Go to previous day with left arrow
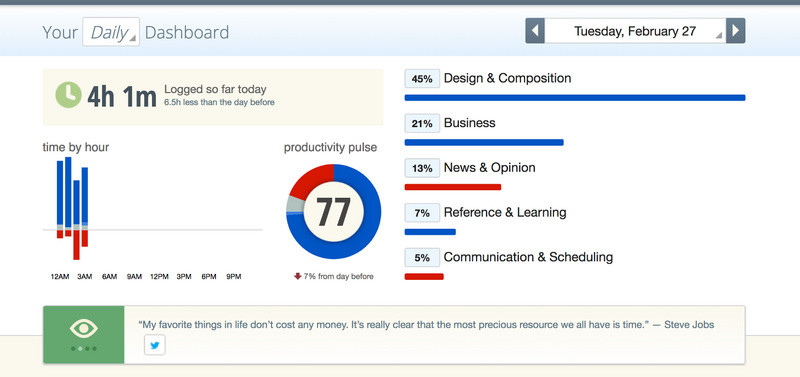 pos(535,31)
